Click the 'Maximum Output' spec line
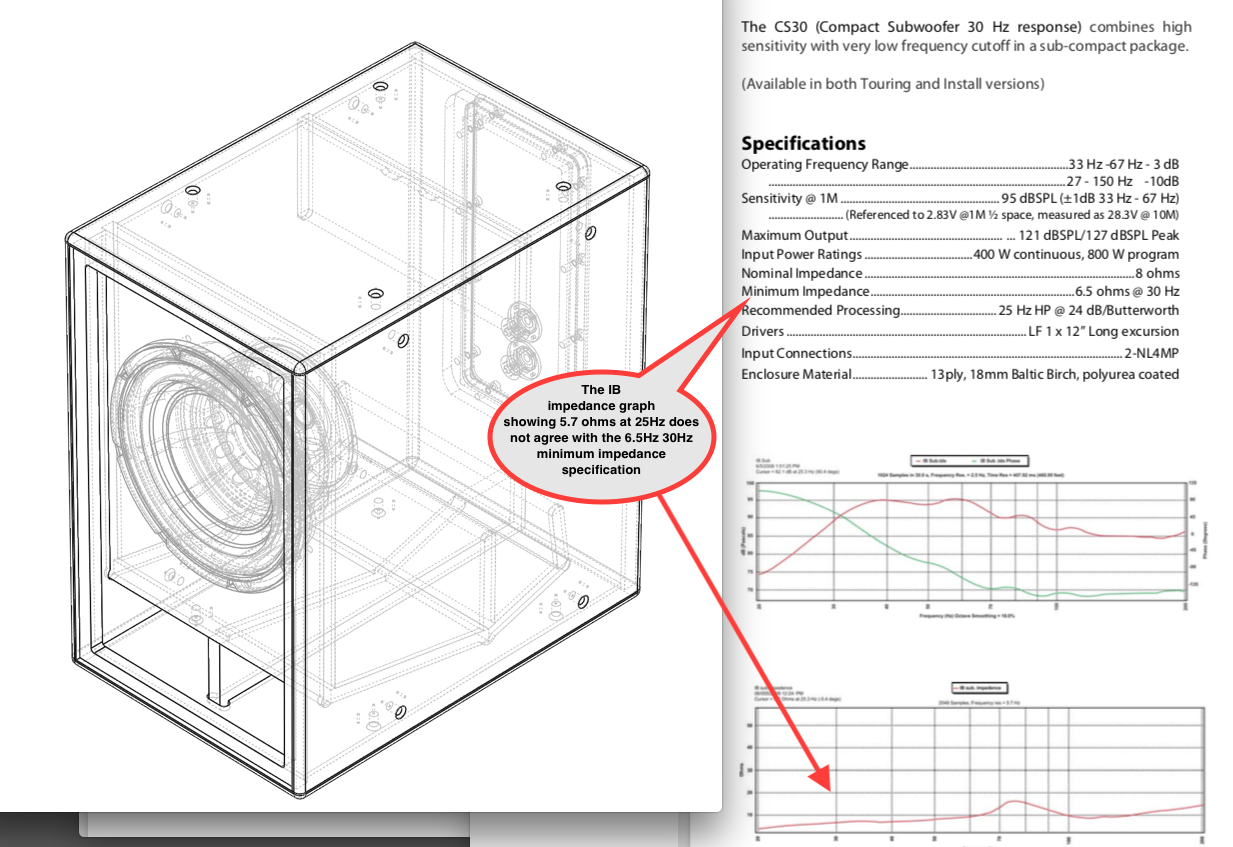 click(x=960, y=235)
